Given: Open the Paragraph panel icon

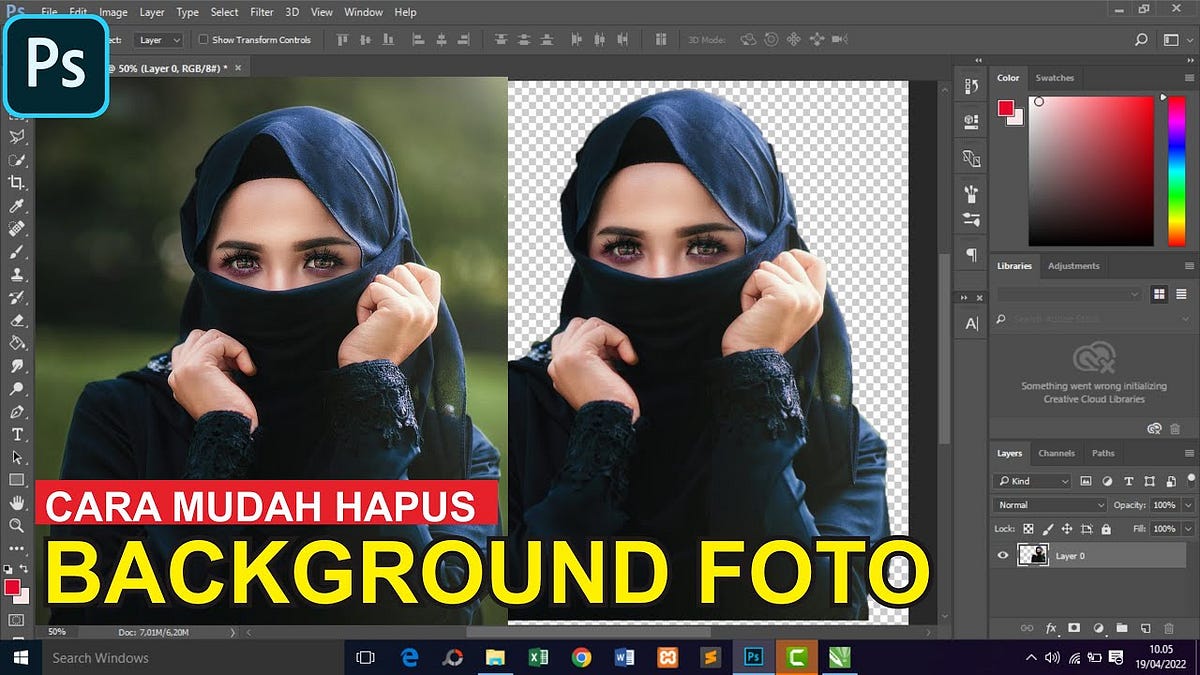Looking at the screenshot, I should coord(971,255).
